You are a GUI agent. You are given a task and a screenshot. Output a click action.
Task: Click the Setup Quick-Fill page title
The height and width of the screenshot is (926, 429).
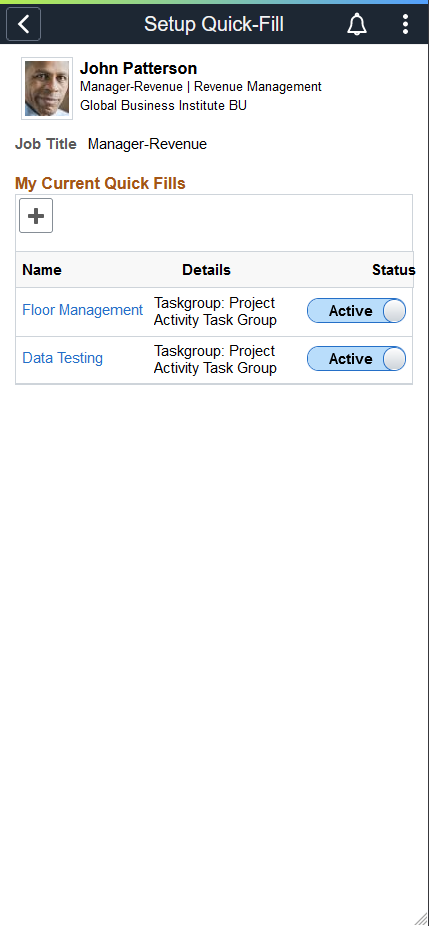214,24
